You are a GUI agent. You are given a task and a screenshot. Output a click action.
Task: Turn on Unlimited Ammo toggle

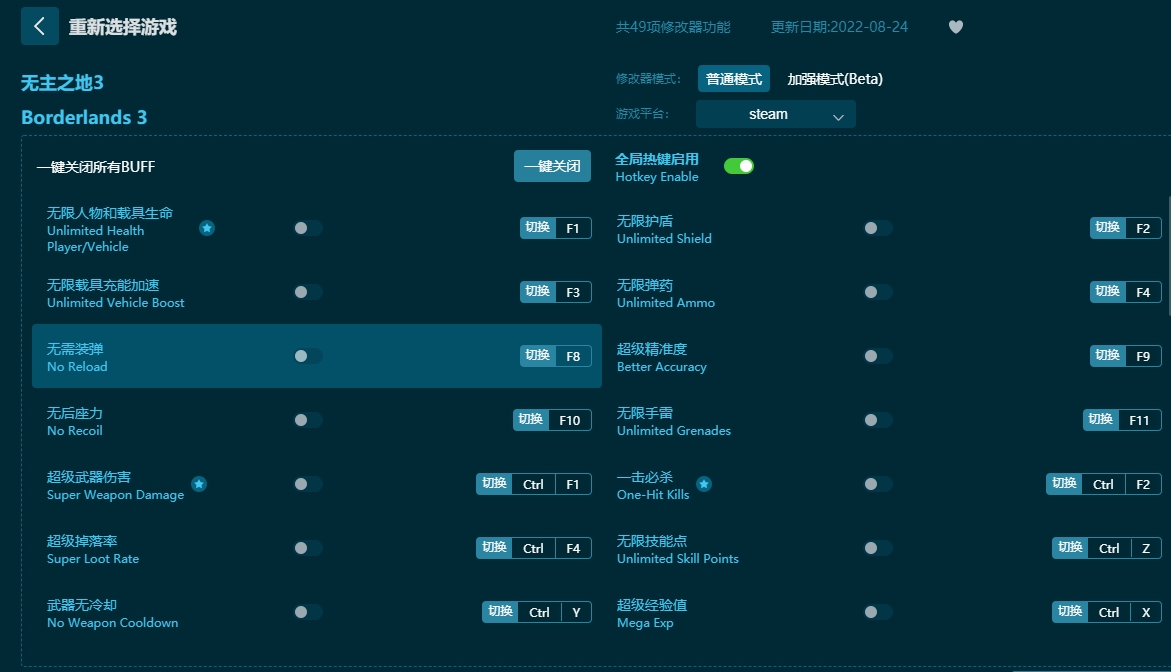point(878,292)
